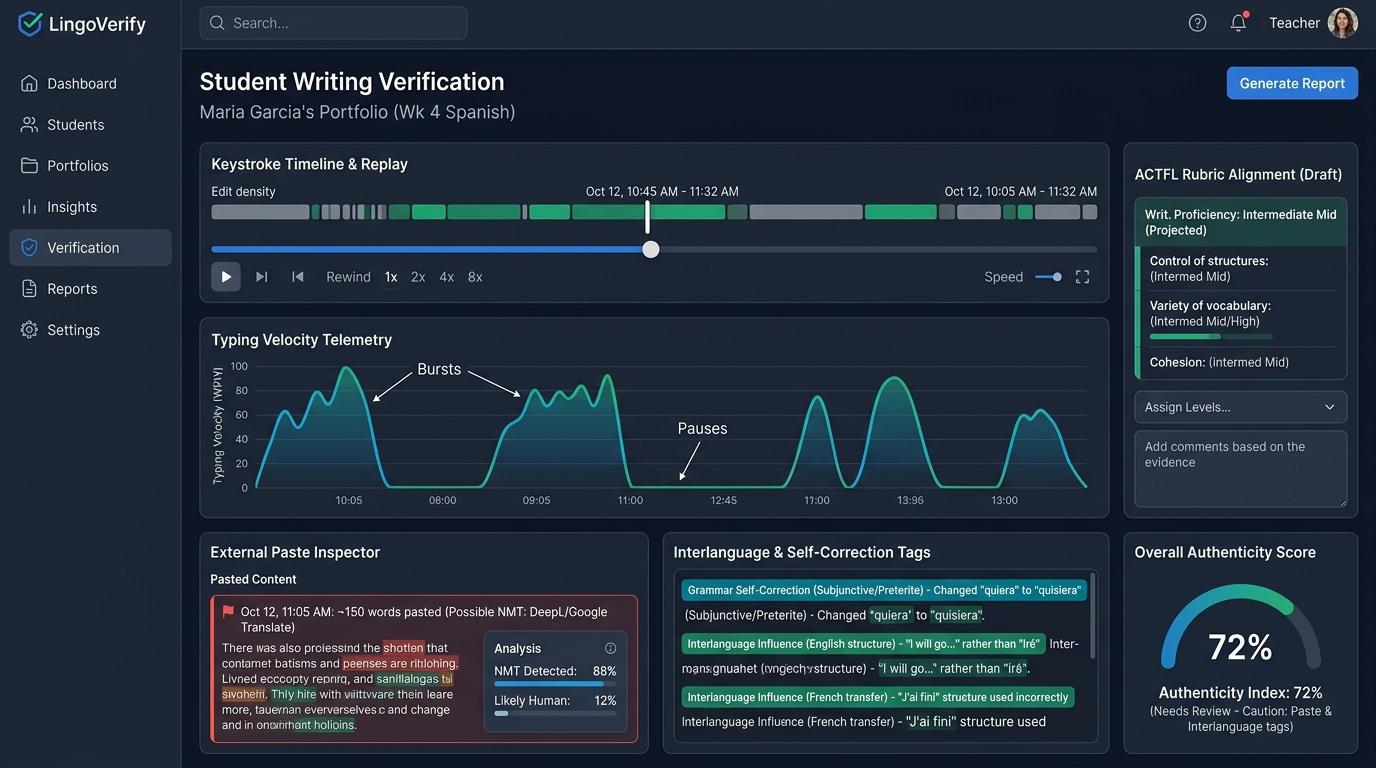The width and height of the screenshot is (1376, 768).
Task: Click the Analysis info icon
Action: pyautogui.click(x=611, y=648)
